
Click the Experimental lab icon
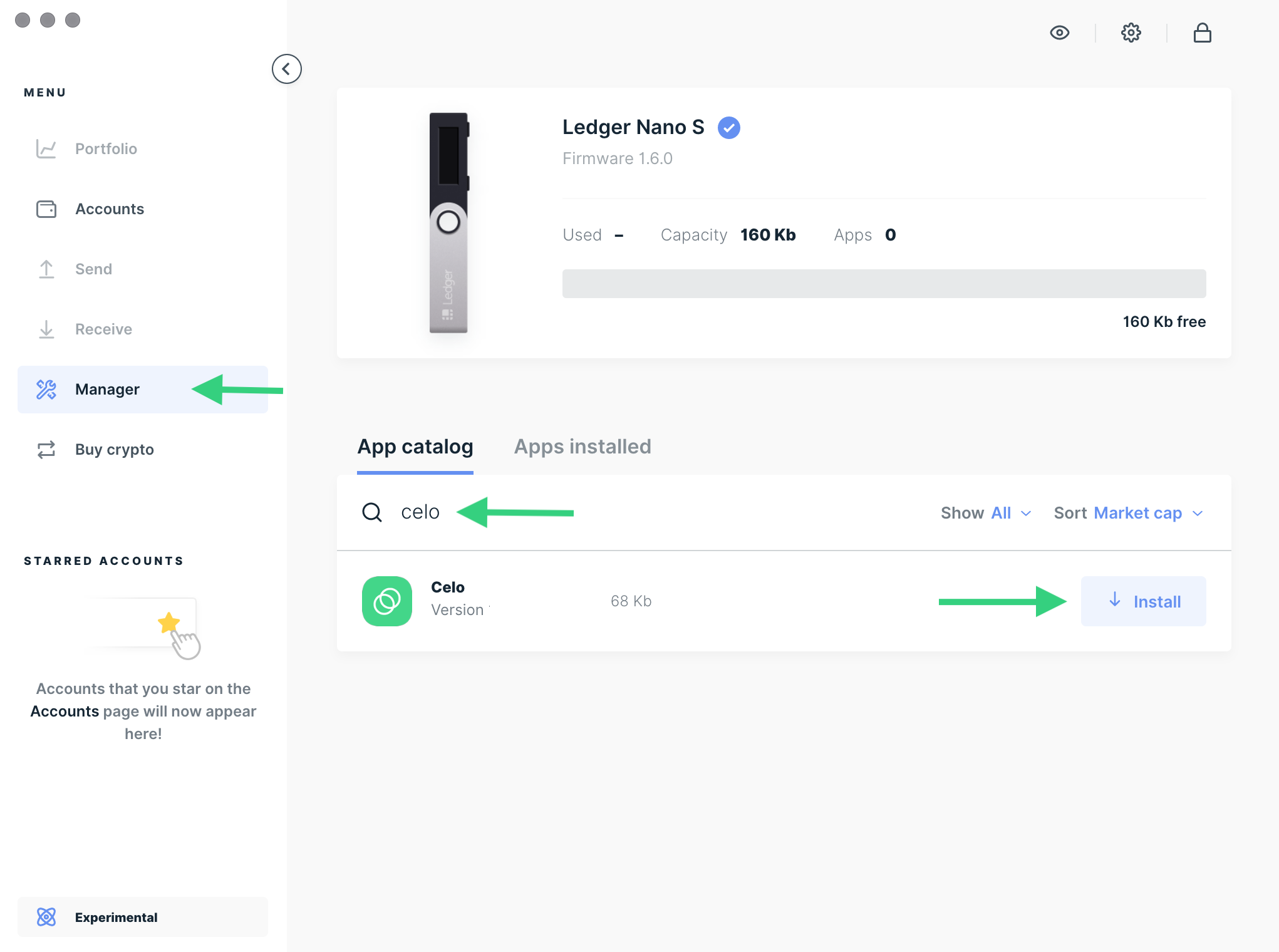[x=47, y=917]
